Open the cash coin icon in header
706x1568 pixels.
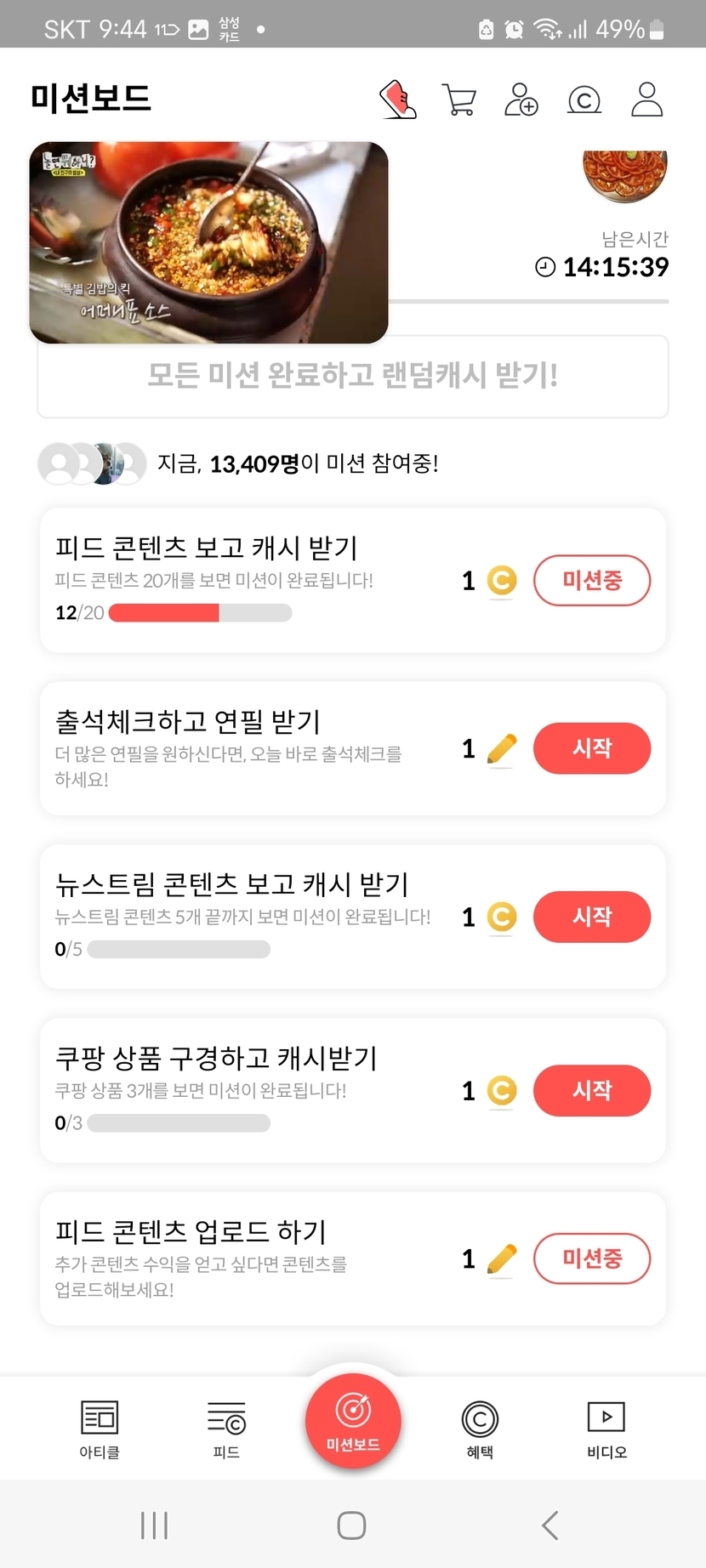coord(584,100)
